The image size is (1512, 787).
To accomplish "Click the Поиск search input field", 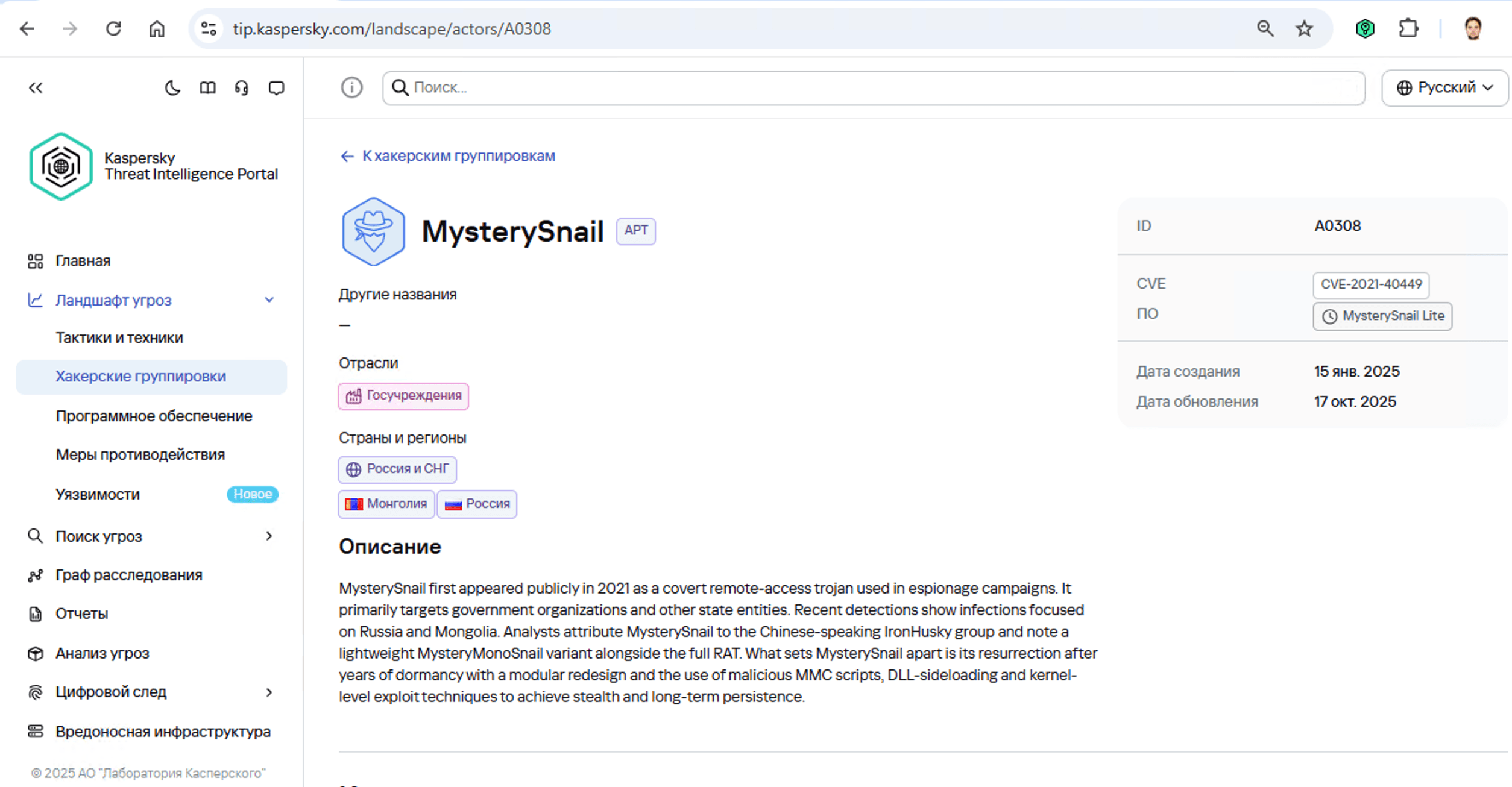I will pos(874,88).
